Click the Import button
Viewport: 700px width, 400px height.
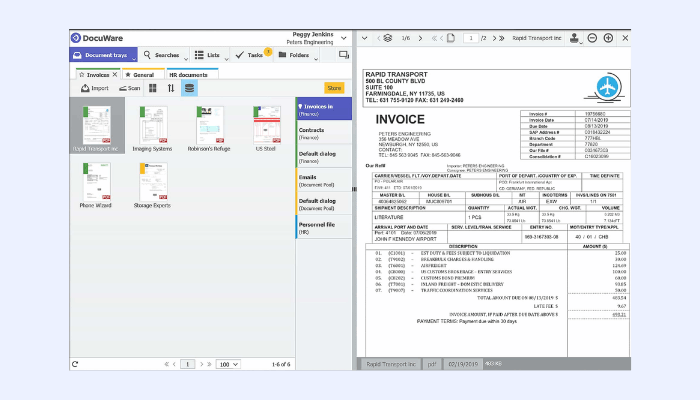click(95, 88)
